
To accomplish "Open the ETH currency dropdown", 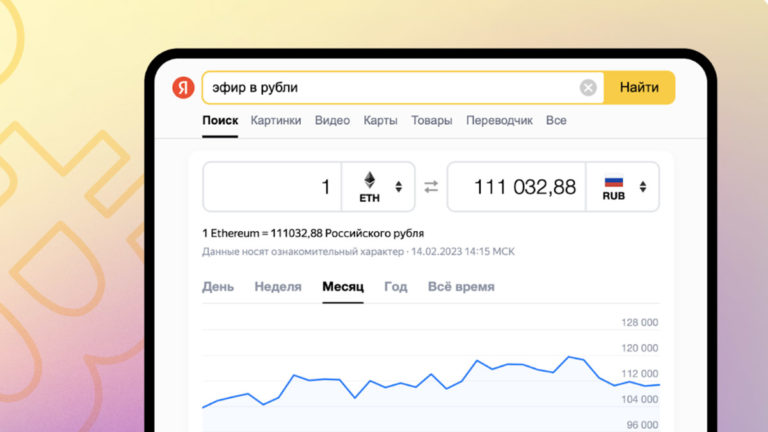I will (x=399, y=187).
